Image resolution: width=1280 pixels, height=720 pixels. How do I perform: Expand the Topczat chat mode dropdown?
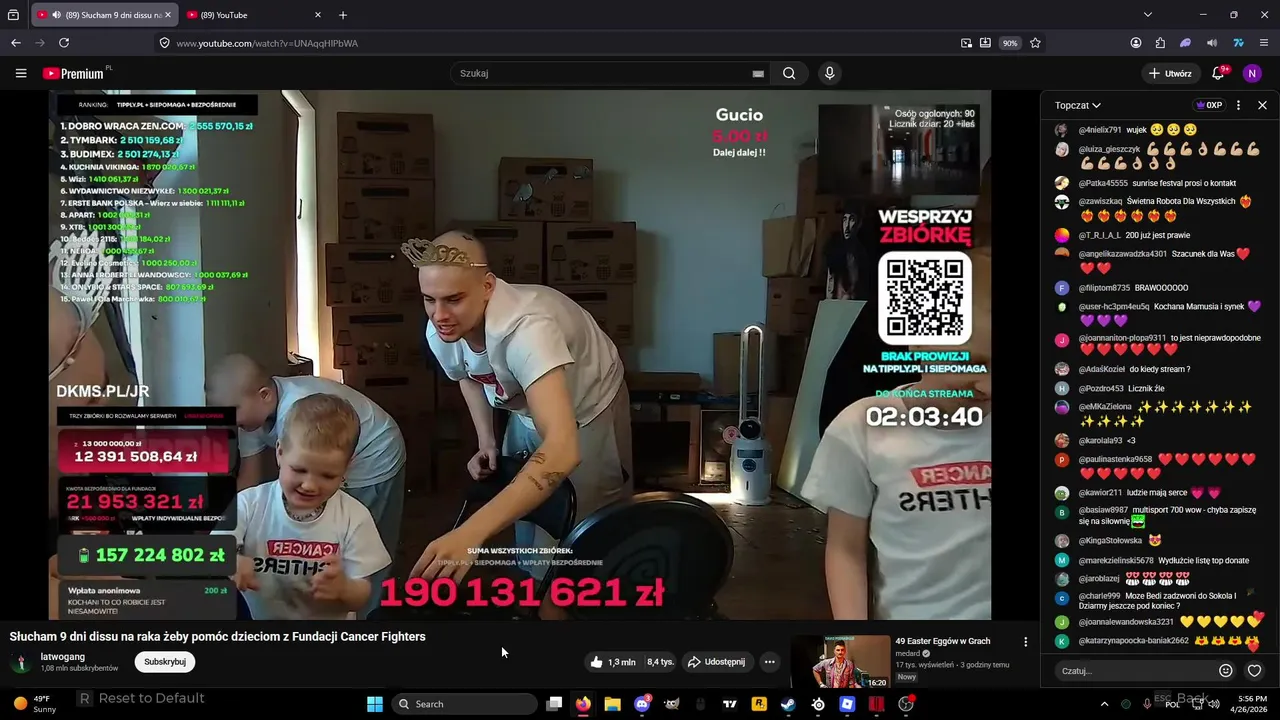[x=1078, y=105]
